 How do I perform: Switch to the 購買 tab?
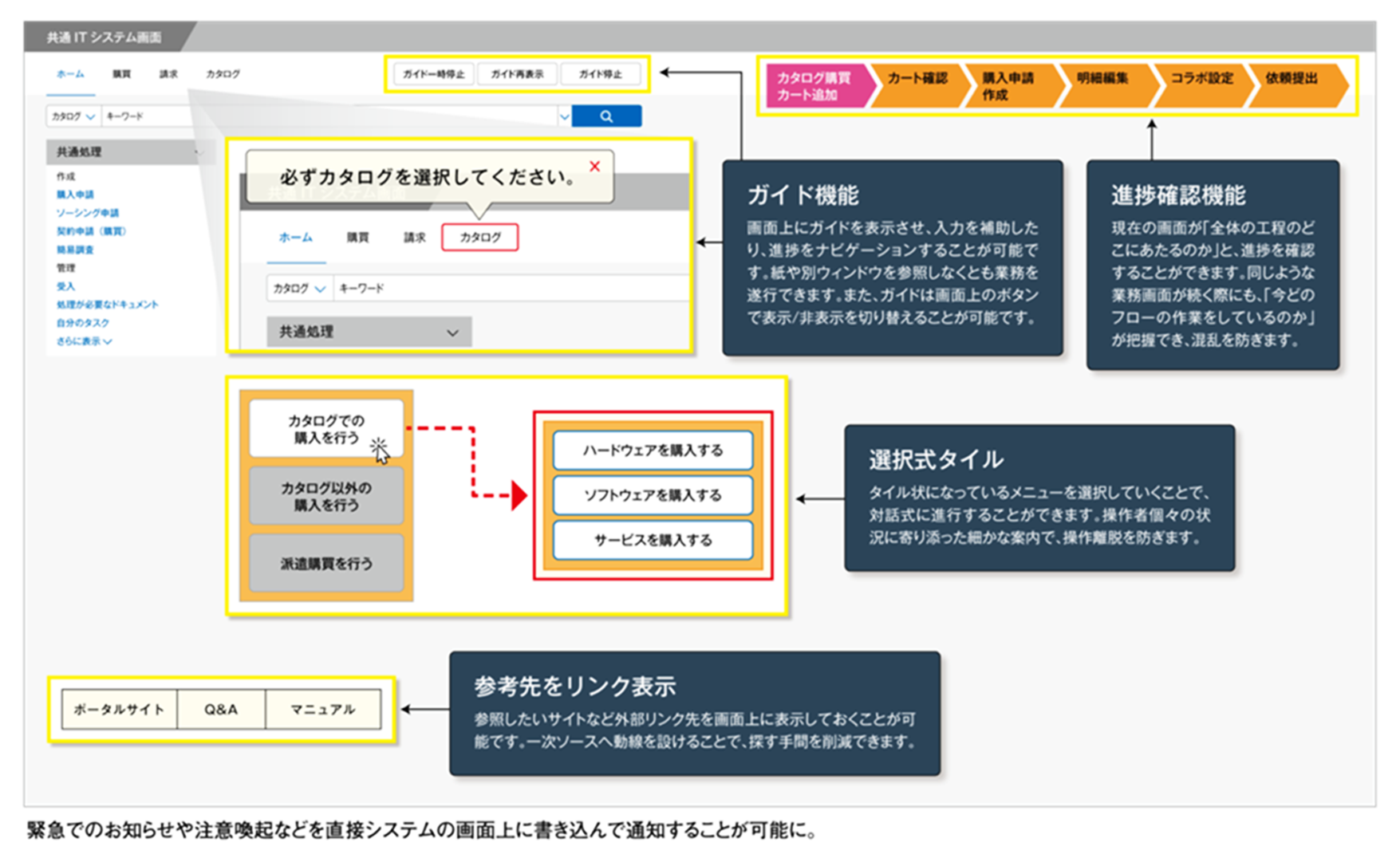pyautogui.click(x=120, y=74)
